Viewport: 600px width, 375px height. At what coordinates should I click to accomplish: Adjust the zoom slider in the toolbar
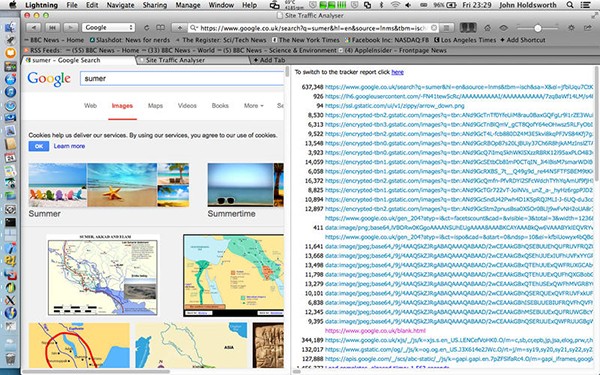[538, 28]
